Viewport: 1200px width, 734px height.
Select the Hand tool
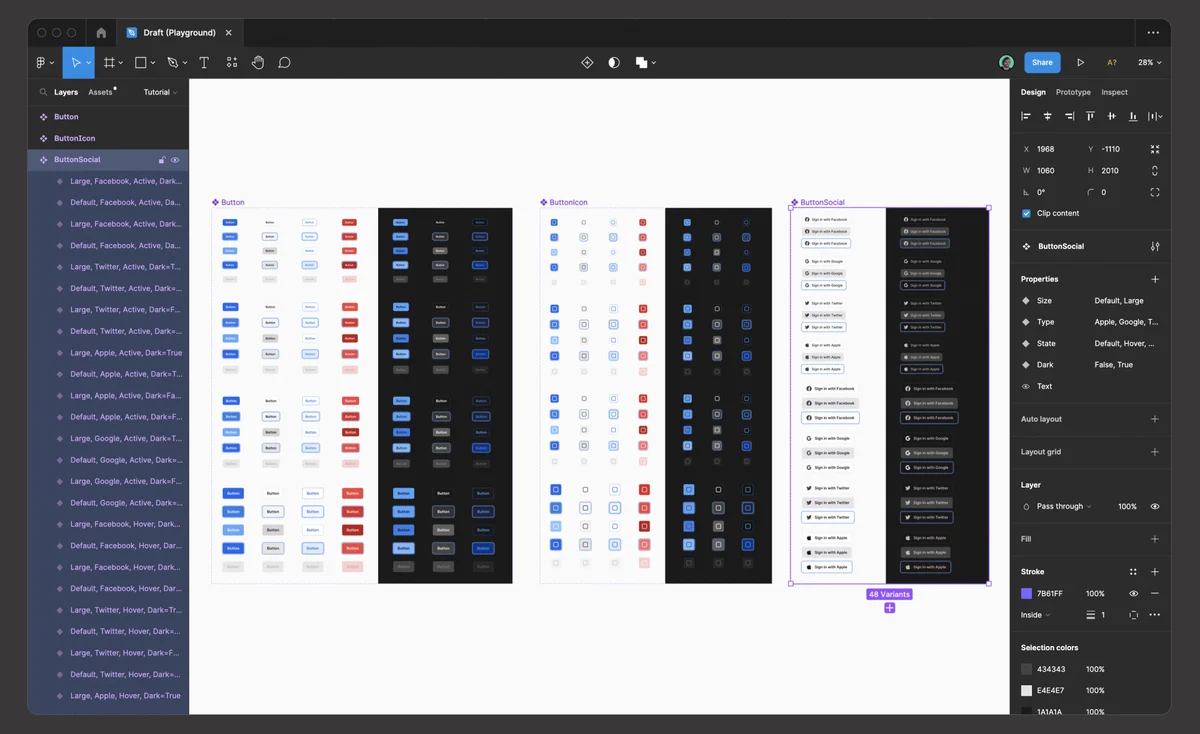(x=258, y=62)
